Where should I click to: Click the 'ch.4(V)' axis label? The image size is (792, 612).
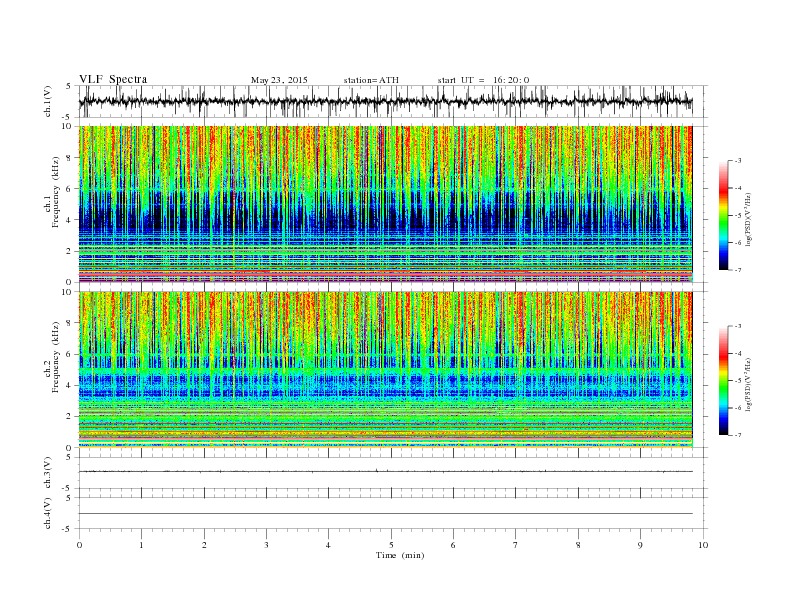tap(48, 513)
